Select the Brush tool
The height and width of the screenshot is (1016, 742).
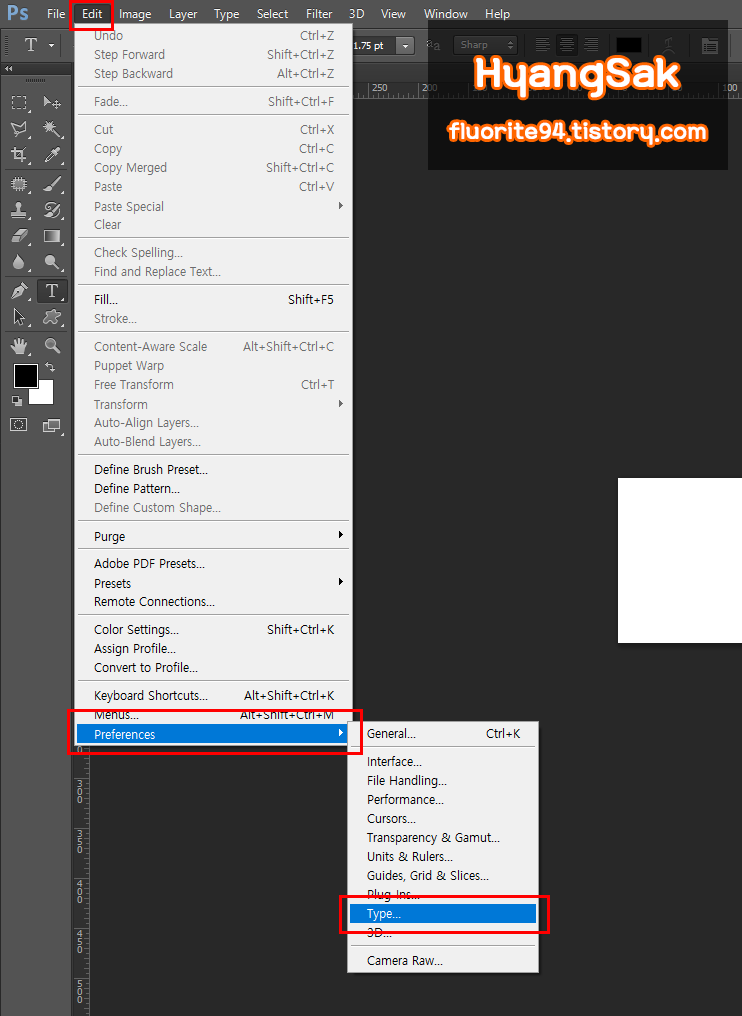(52, 184)
